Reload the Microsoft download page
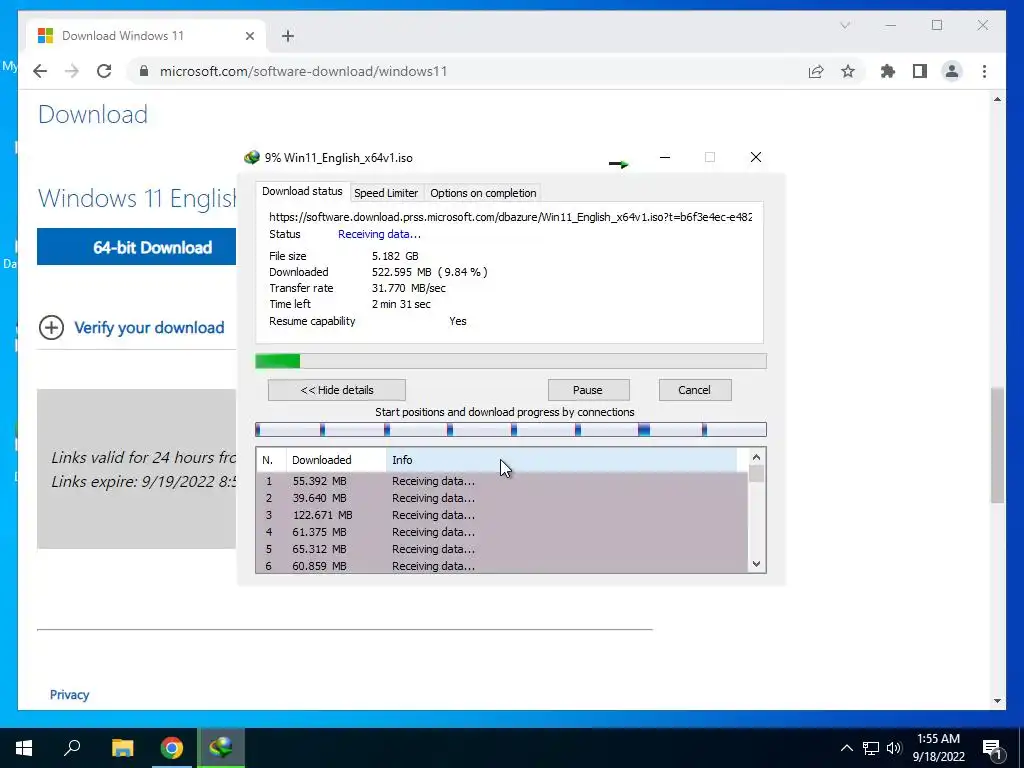This screenshot has width=1024, height=768. [104, 71]
